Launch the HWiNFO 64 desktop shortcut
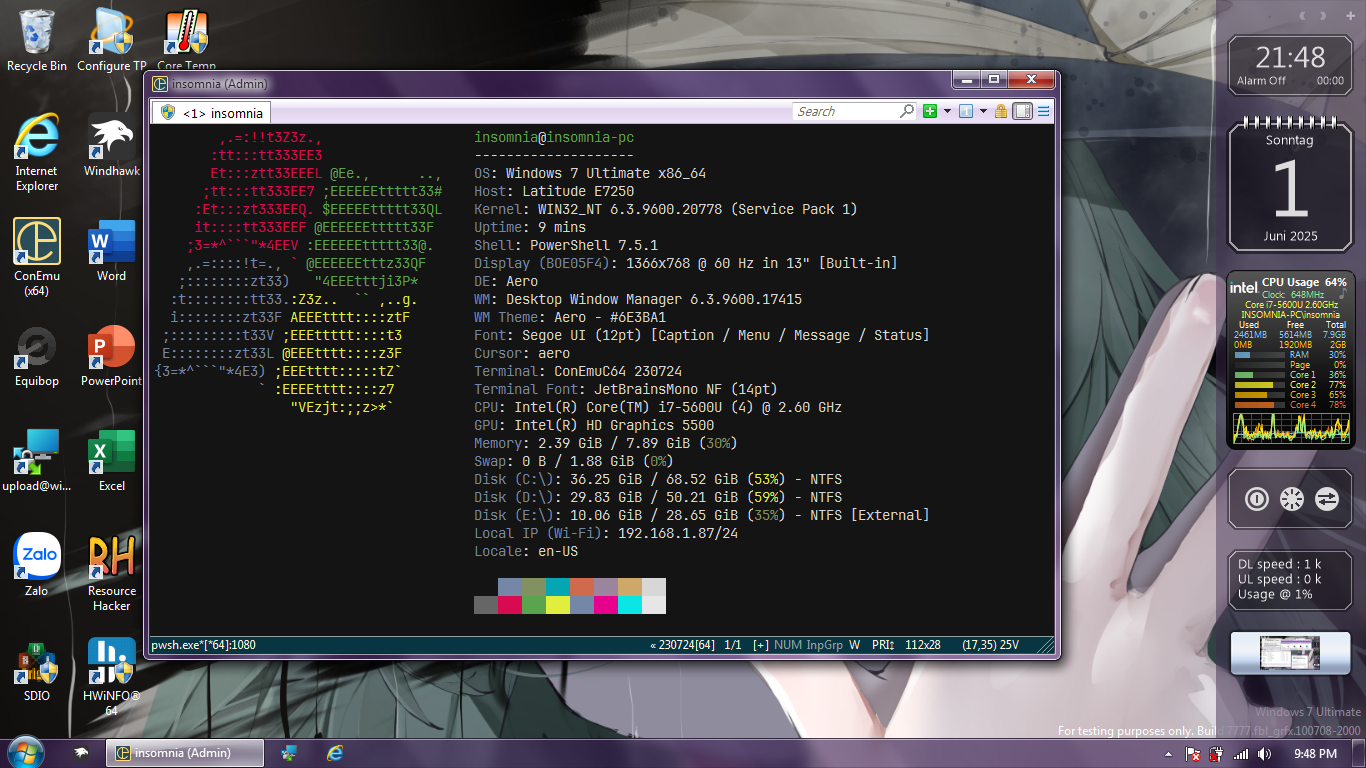Screen dimensions: 1366x768 point(111,677)
